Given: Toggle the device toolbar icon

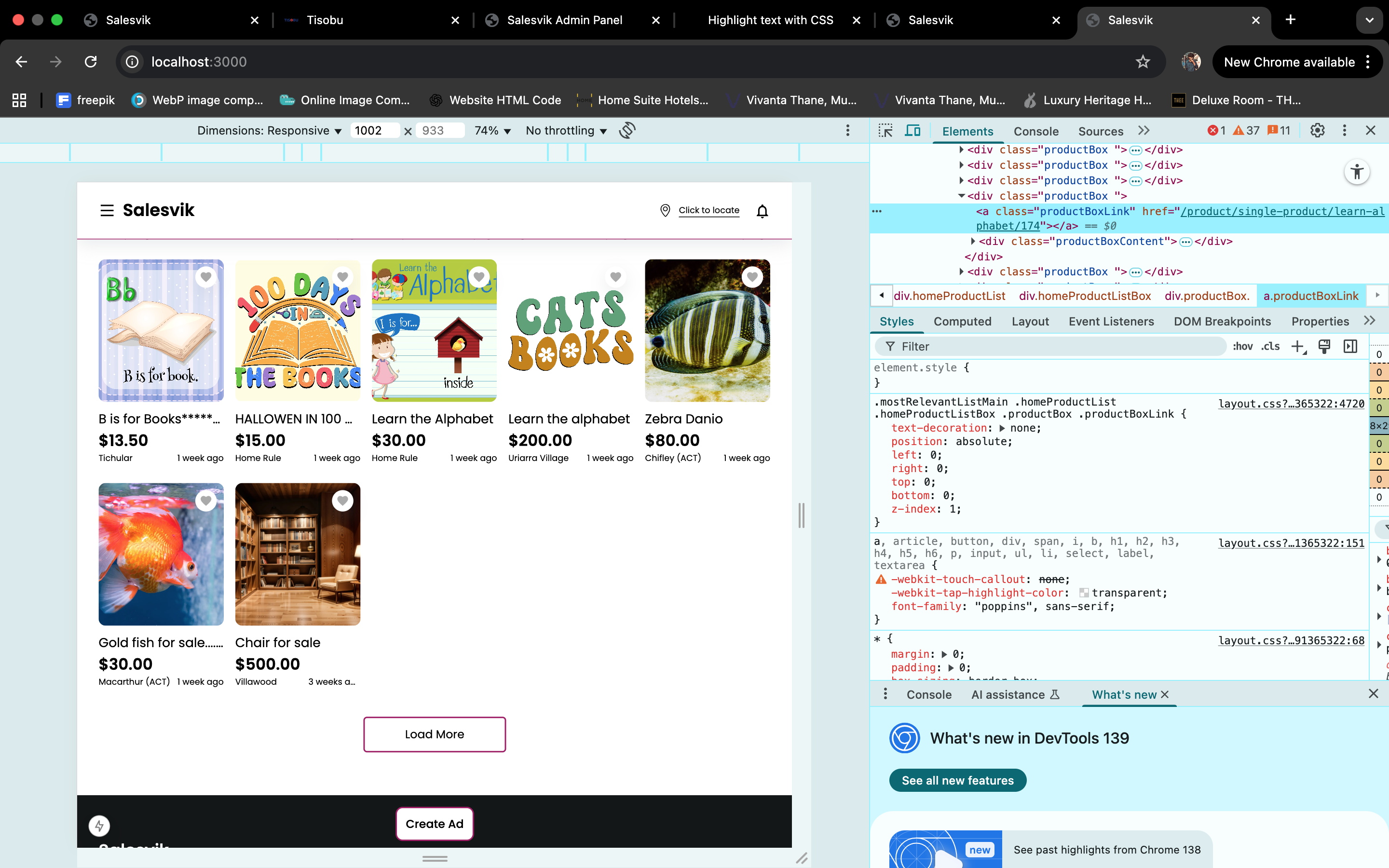Looking at the screenshot, I should click(912, 131).
